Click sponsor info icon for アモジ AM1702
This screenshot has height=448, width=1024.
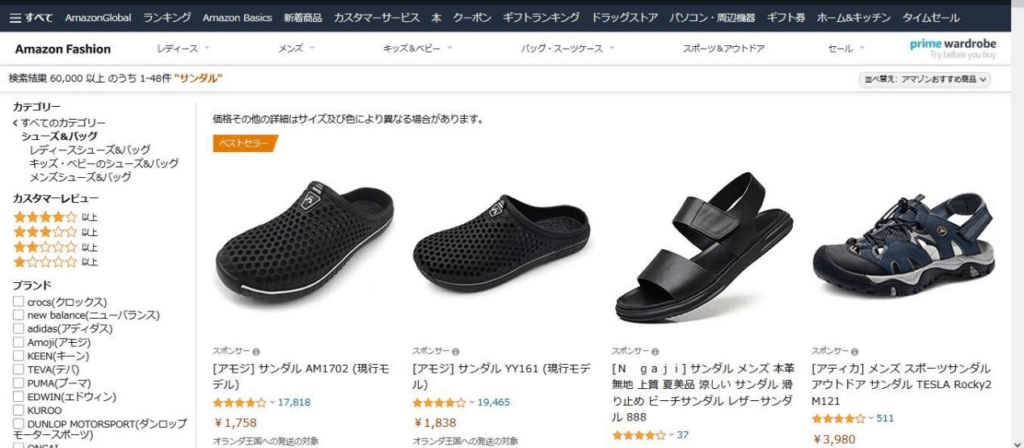point(256,351)
